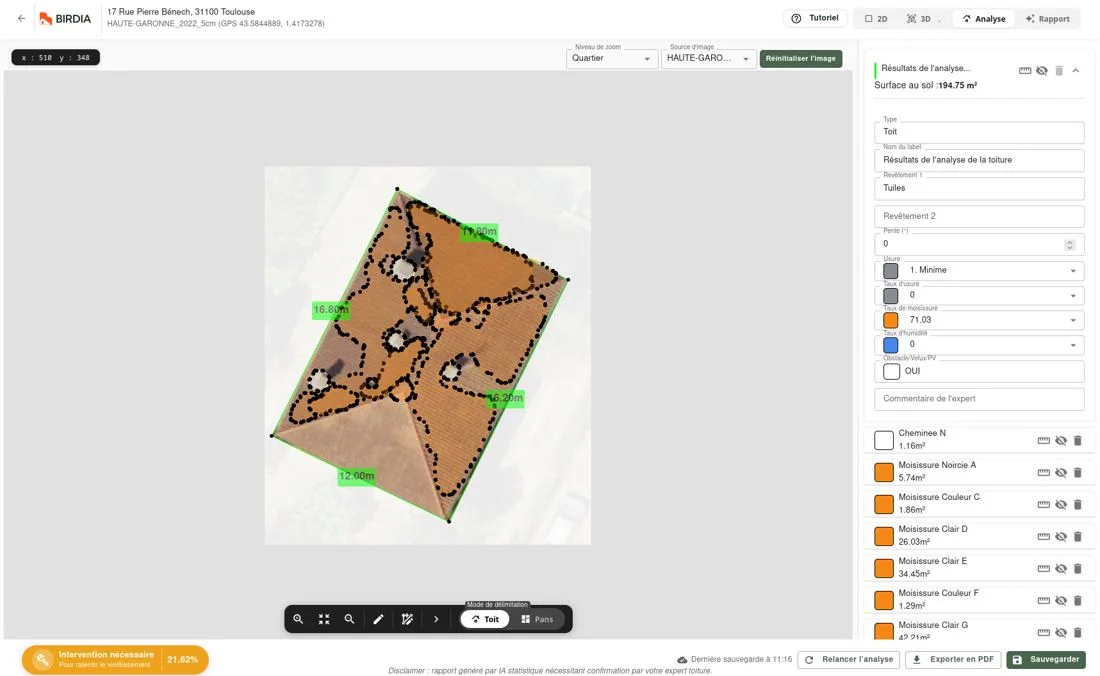Click the Sauvegarder button

pos(1046,660)
